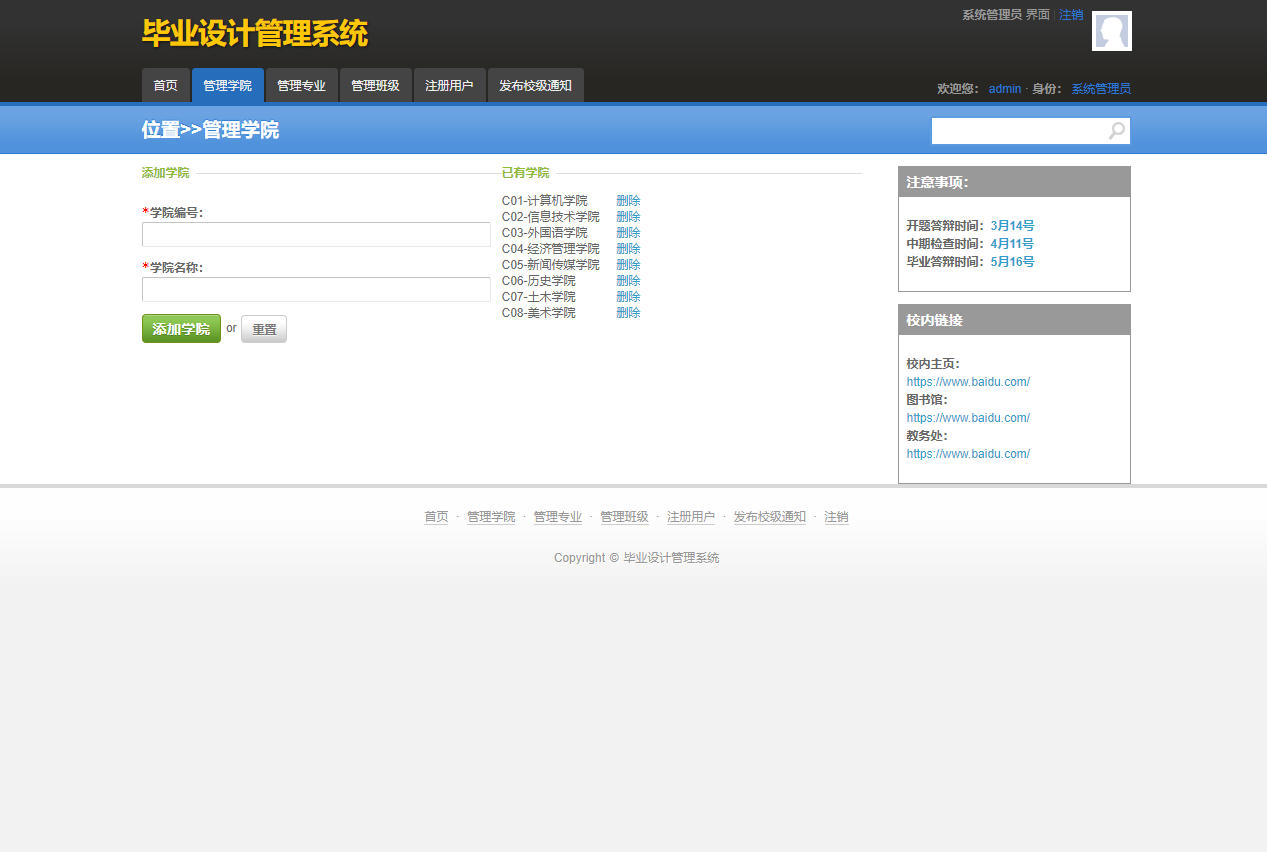Open the 管理专业 tab
The width and height of the screenshot is (1267, 852).
(301, 86)
